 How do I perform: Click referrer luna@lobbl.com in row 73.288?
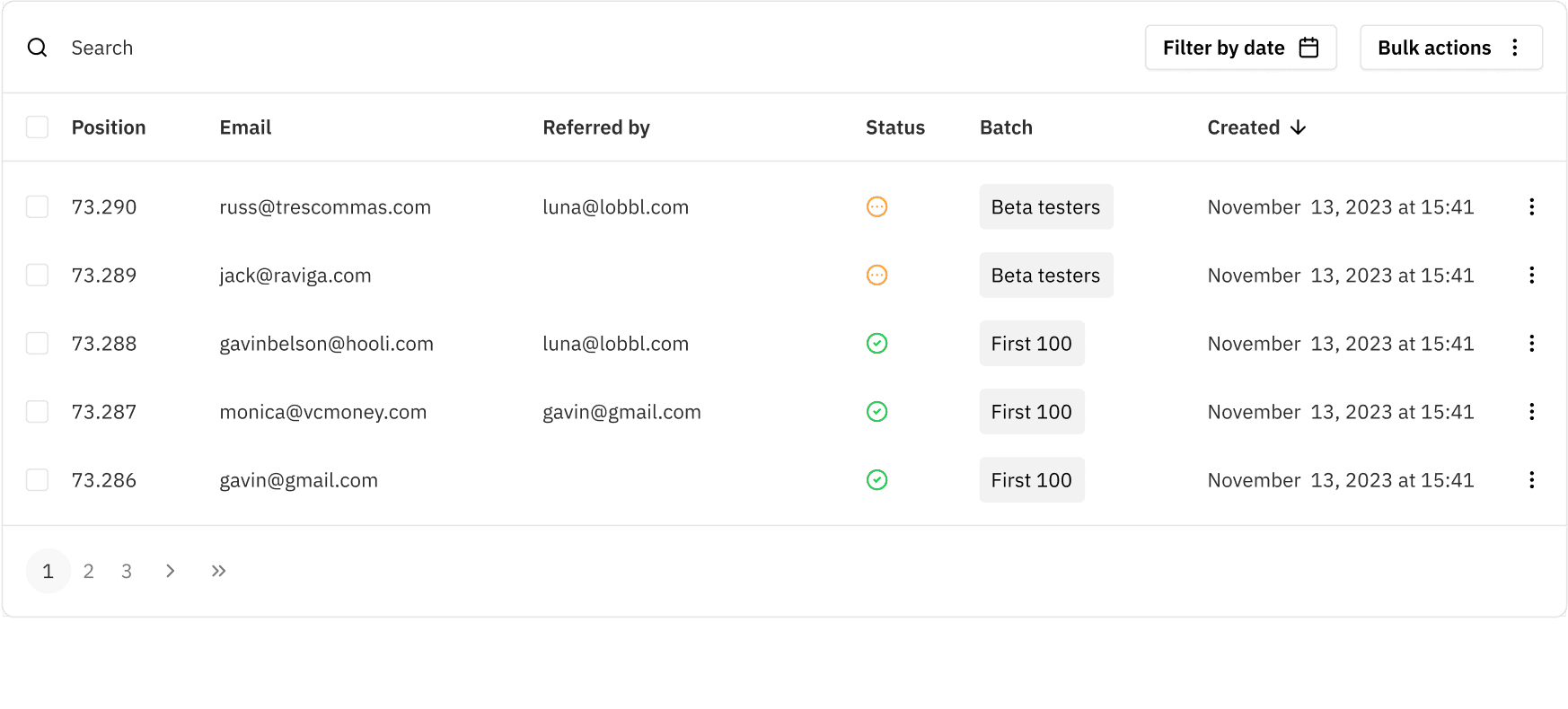615,344
